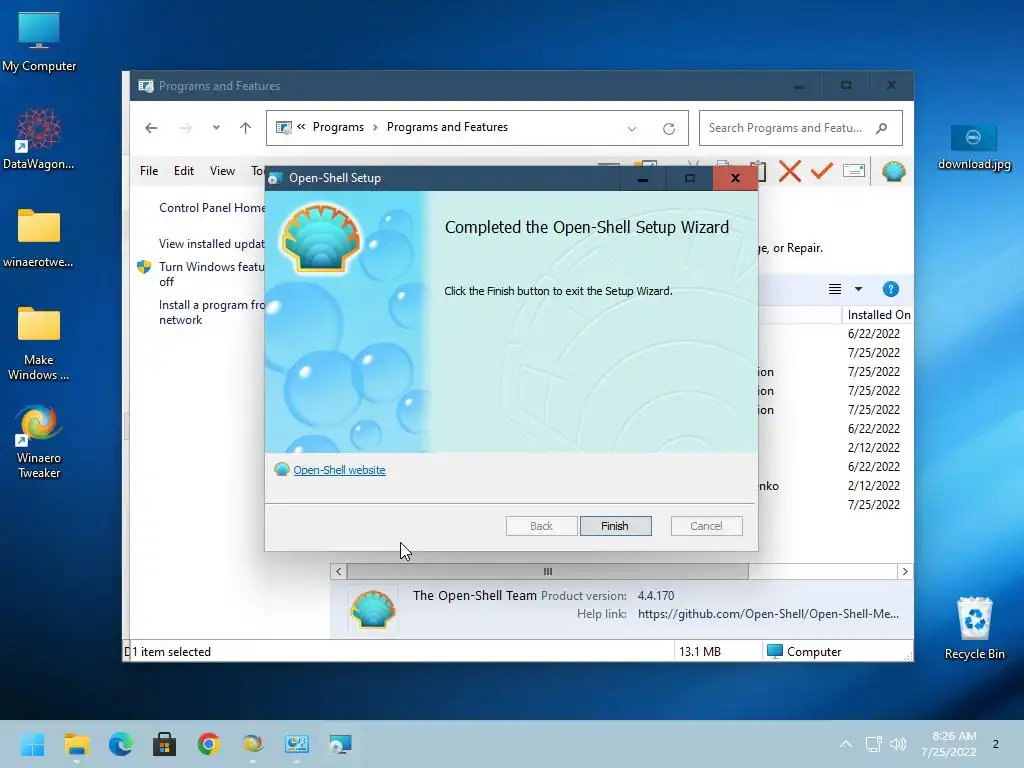Image resolution: width=1024 pixels, height=768 pixels.
Task: Open the Windows Start button
Action: (33, 744)
